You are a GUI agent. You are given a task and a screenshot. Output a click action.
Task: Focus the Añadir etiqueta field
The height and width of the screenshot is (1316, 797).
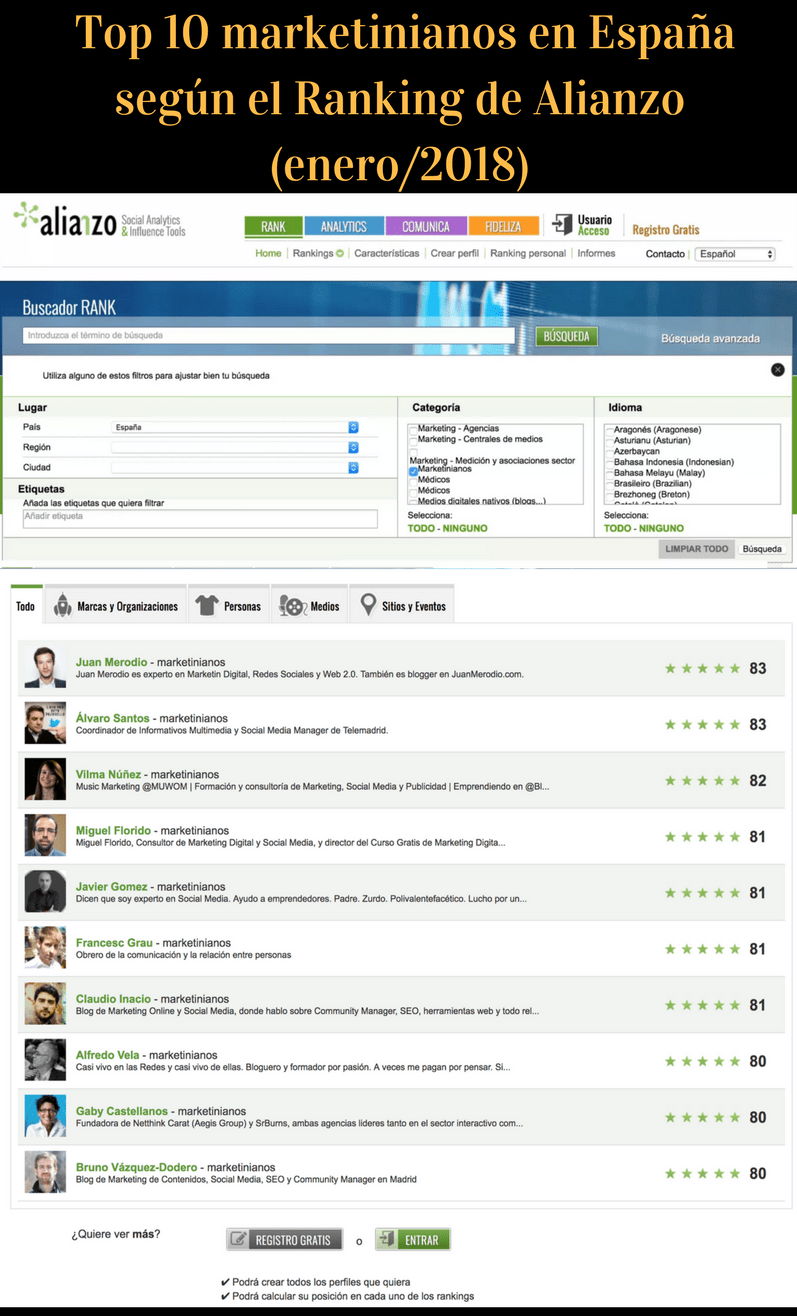(200, 518)
